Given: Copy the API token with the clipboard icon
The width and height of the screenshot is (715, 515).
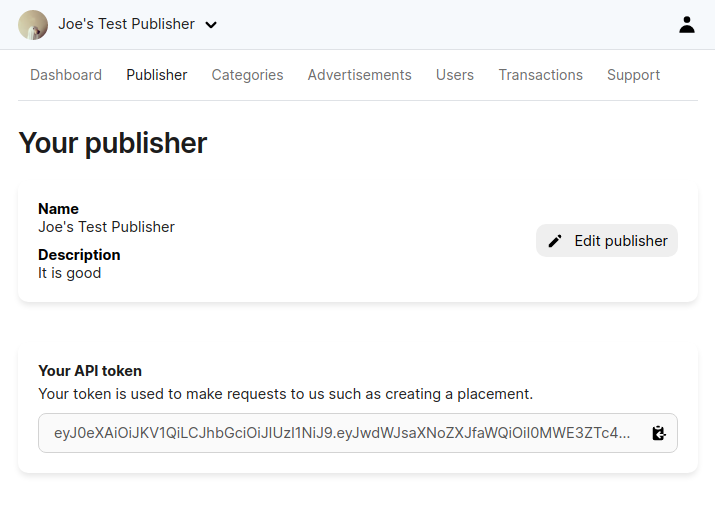Looking at the screenshot, I should coord(658,433).
